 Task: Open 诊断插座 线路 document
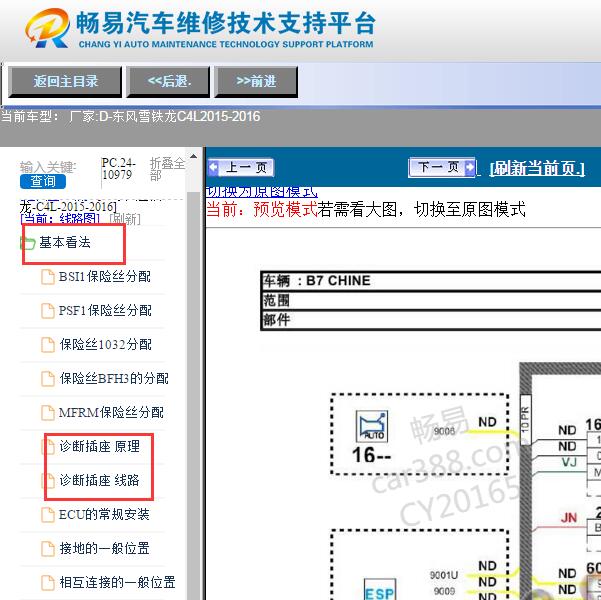pos(99,480)
